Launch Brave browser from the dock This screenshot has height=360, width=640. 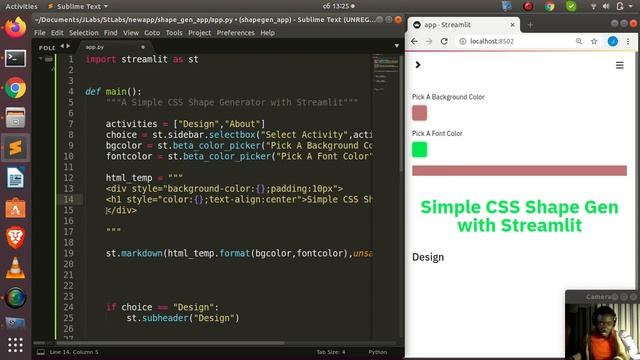coord(16,238)
